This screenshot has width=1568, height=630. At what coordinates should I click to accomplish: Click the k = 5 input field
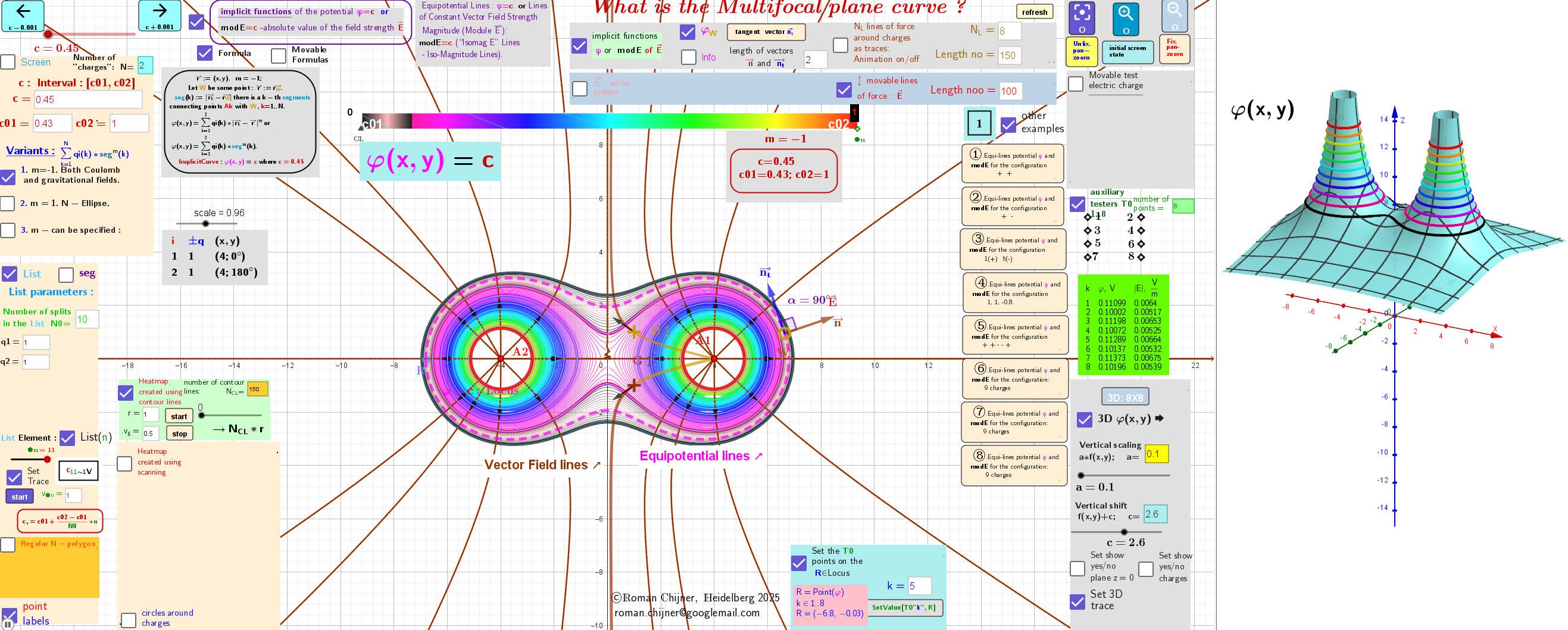pyautogui.click(x=919, y=585)
